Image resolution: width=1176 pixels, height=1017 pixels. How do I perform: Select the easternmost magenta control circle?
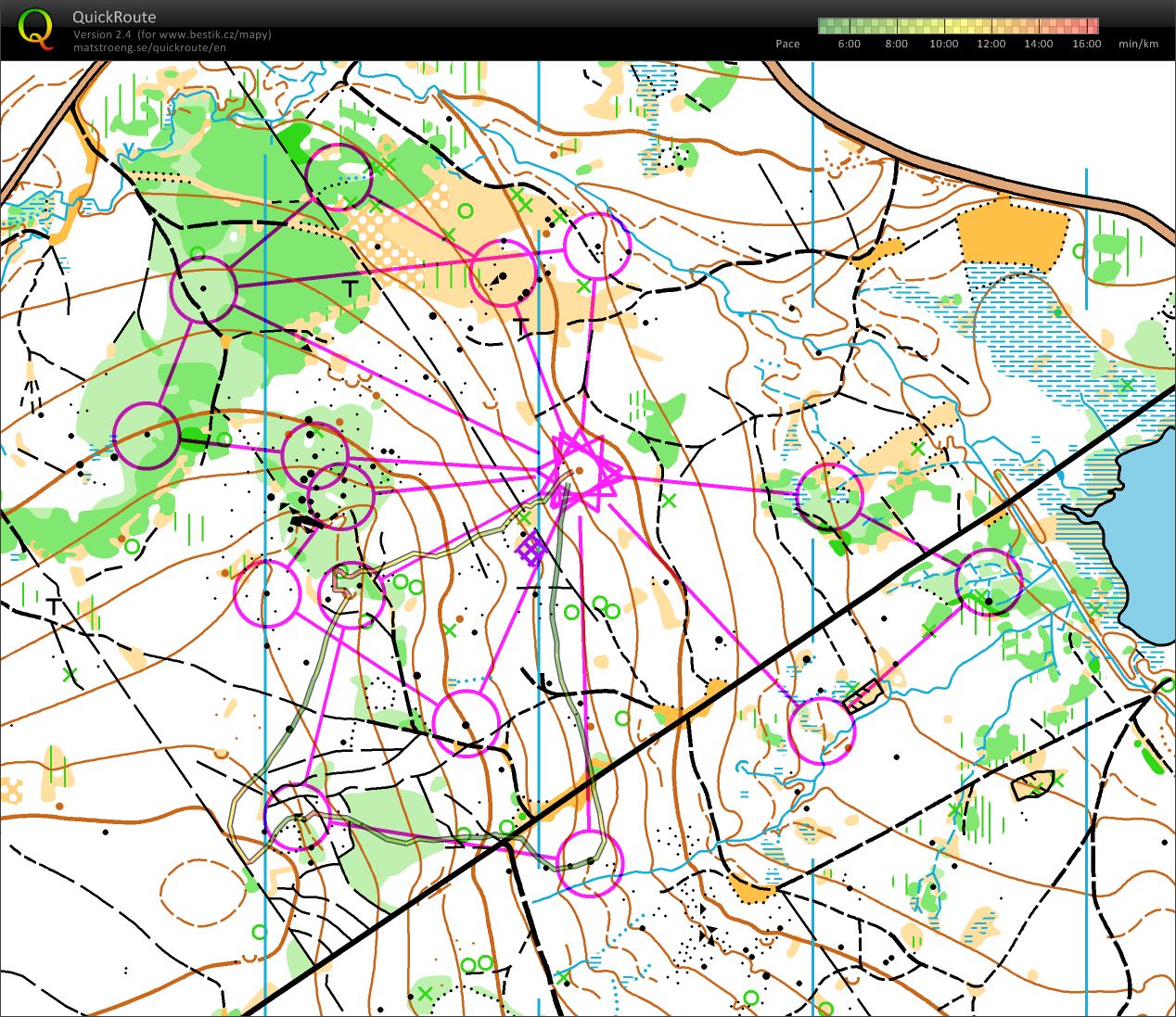click(989, 582)
